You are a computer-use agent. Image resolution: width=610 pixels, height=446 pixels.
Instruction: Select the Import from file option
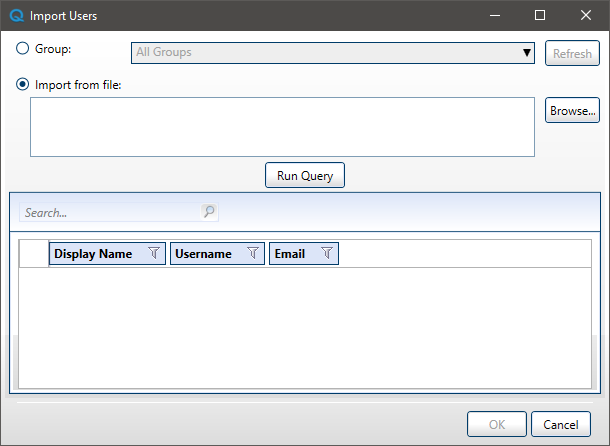click(23, 84)
